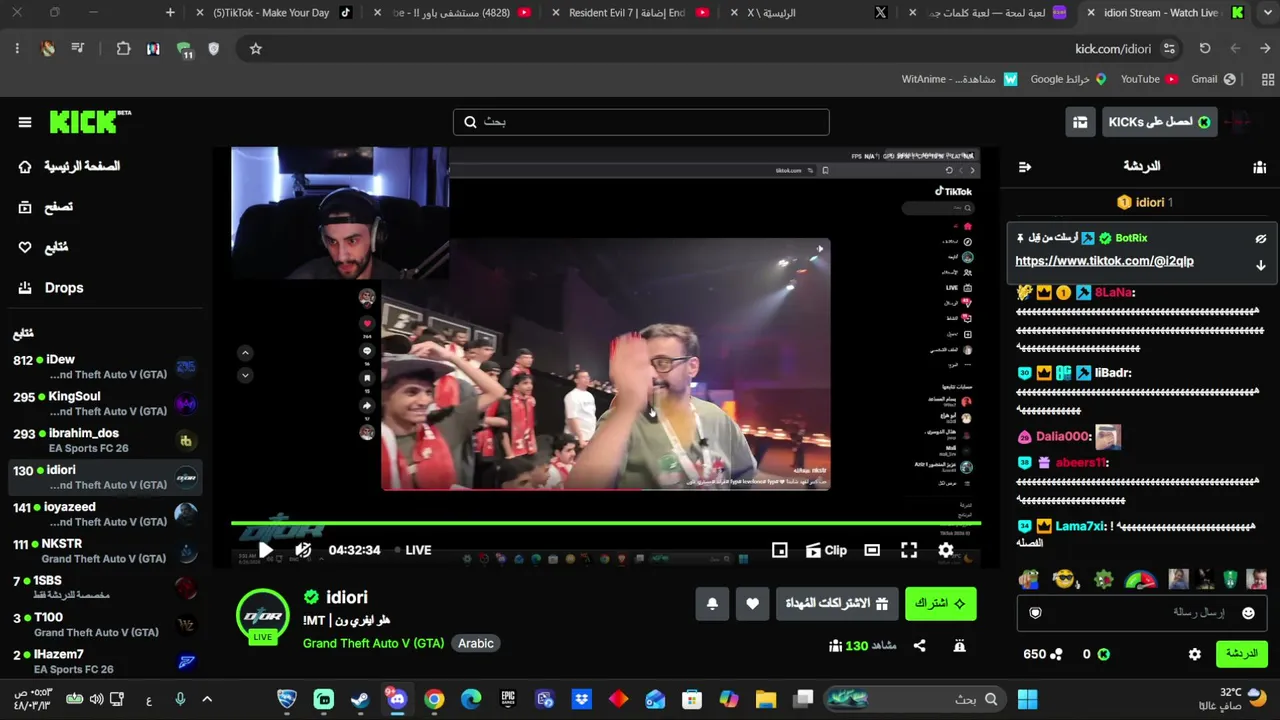Hide the pinned BotRix message

coord(1260,239)
